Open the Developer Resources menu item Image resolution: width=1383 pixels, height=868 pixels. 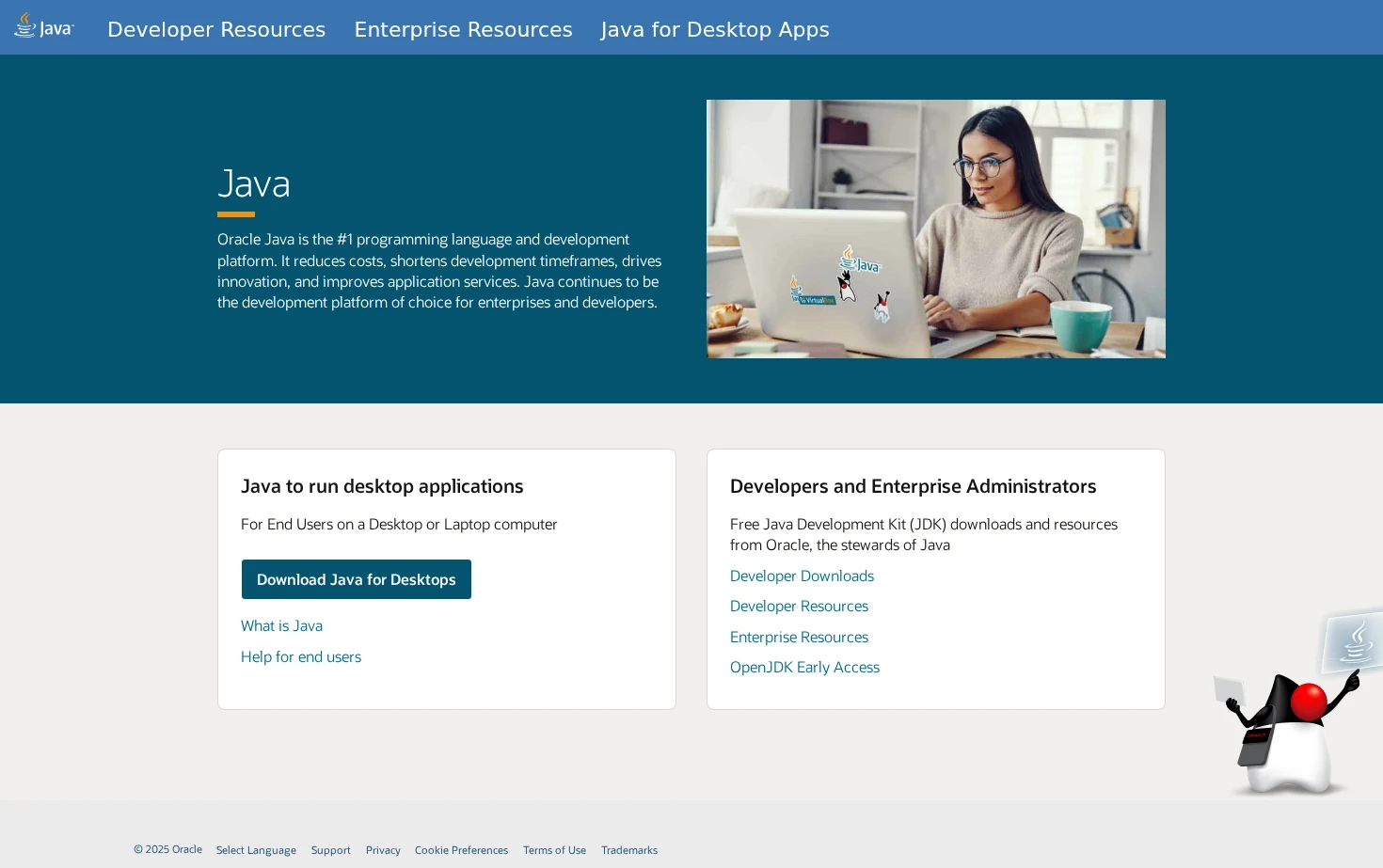click(216, 29)
